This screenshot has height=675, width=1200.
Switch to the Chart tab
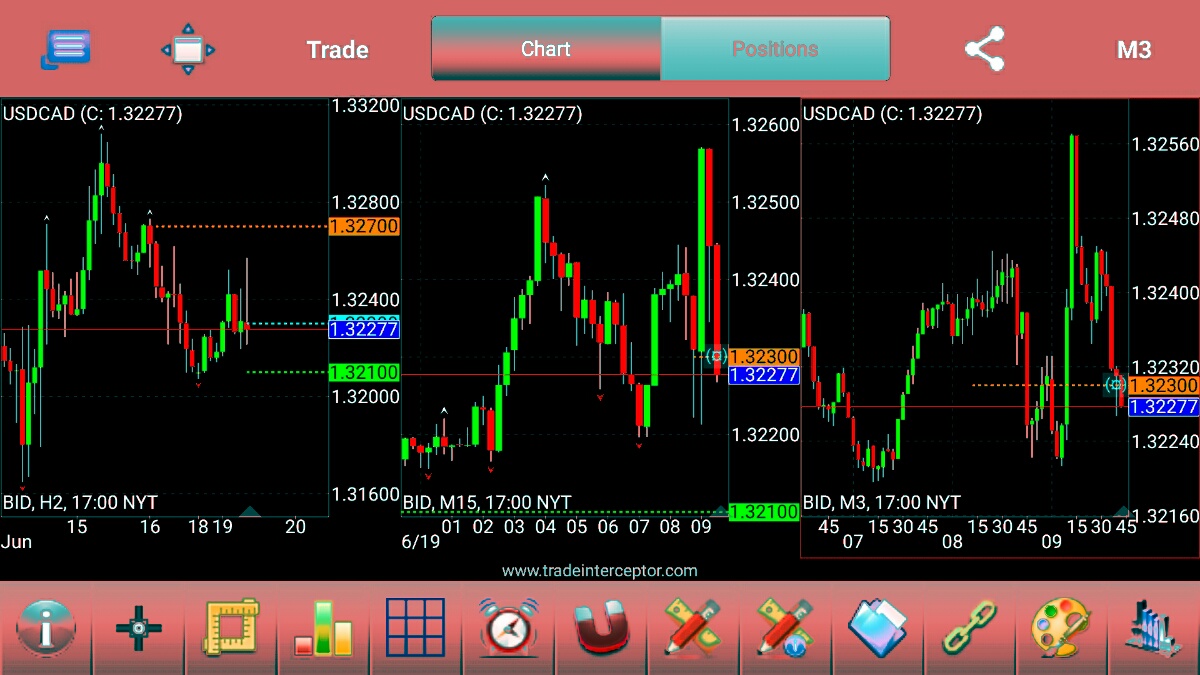[546, 48]
